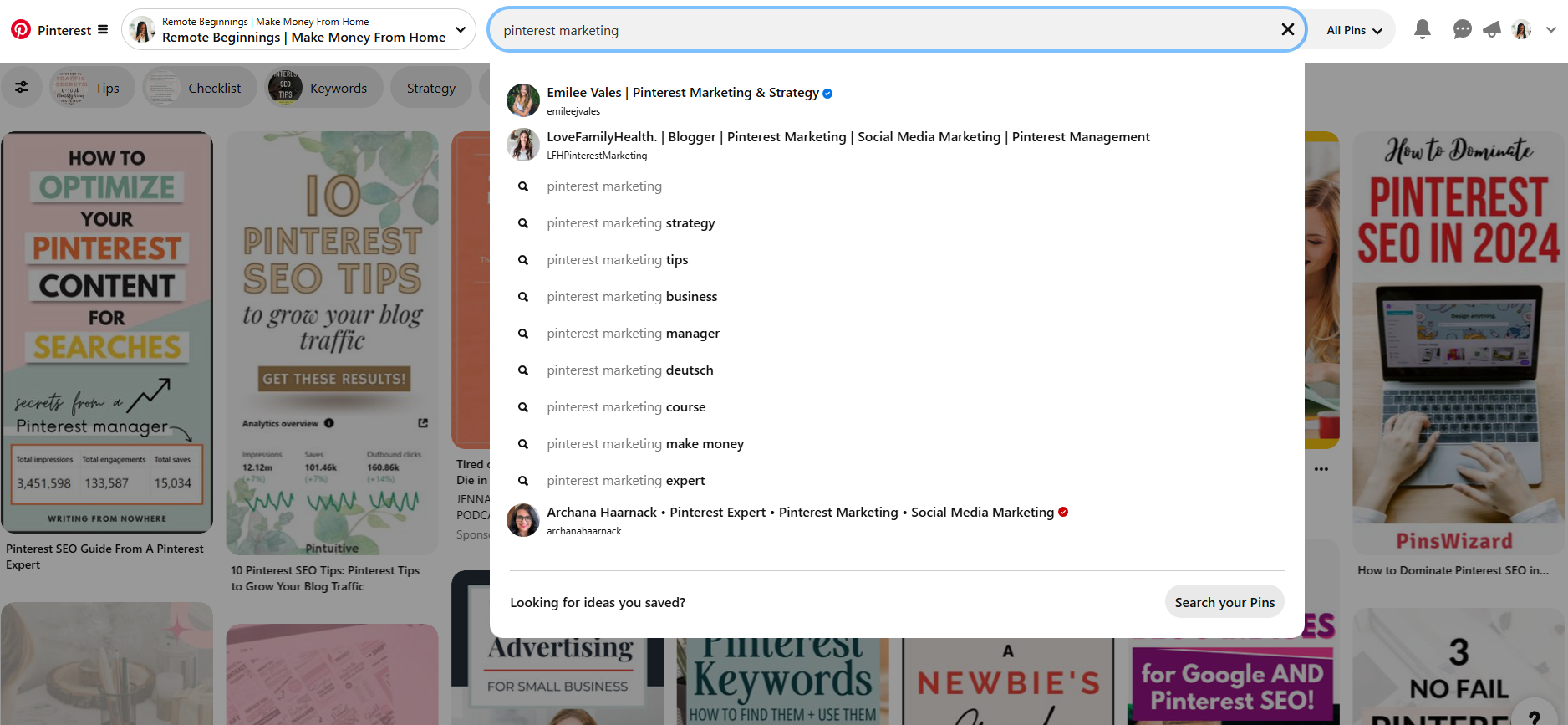The width and height of the screenshot is (1568, 725).
Task: Open the Pinterest Keywords pin
Action: pos(782,682)
